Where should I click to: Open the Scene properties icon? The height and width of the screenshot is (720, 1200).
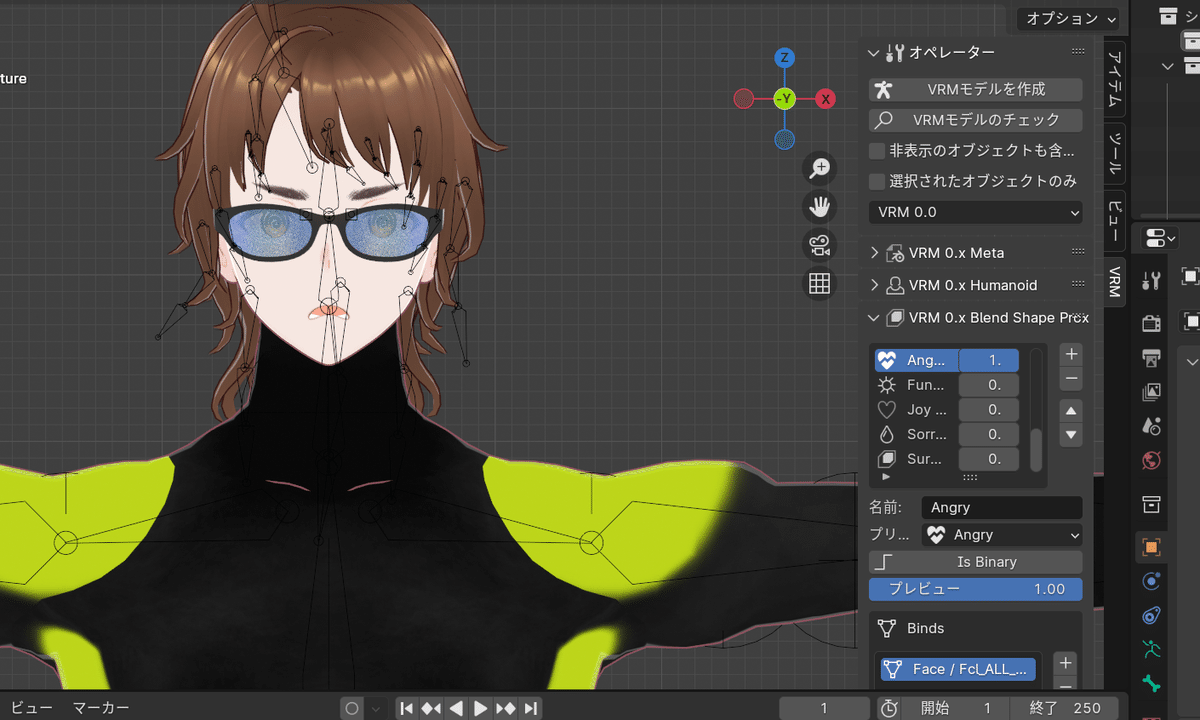1151,426
